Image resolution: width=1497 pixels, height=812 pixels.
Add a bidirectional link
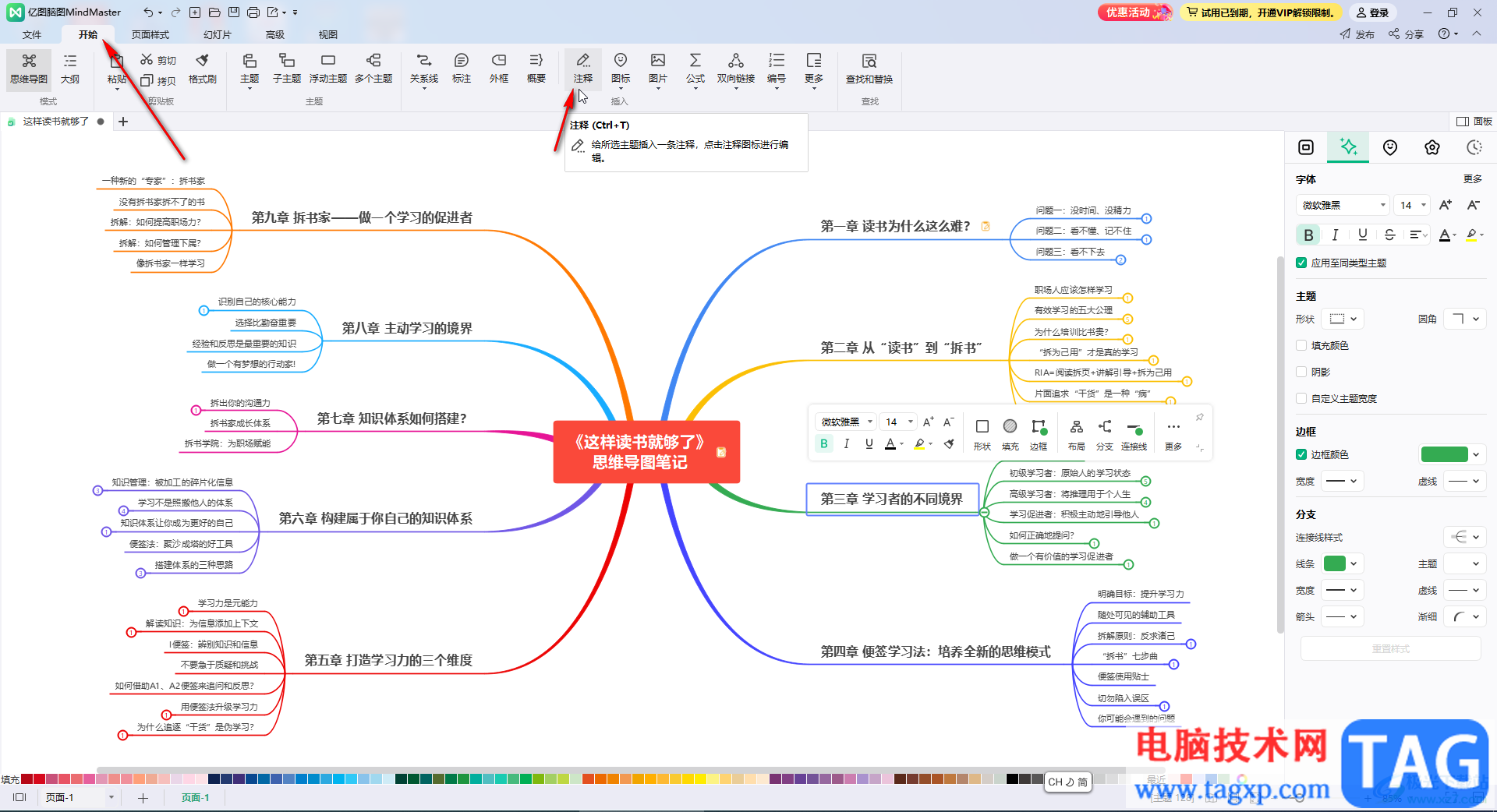[736, 69]
